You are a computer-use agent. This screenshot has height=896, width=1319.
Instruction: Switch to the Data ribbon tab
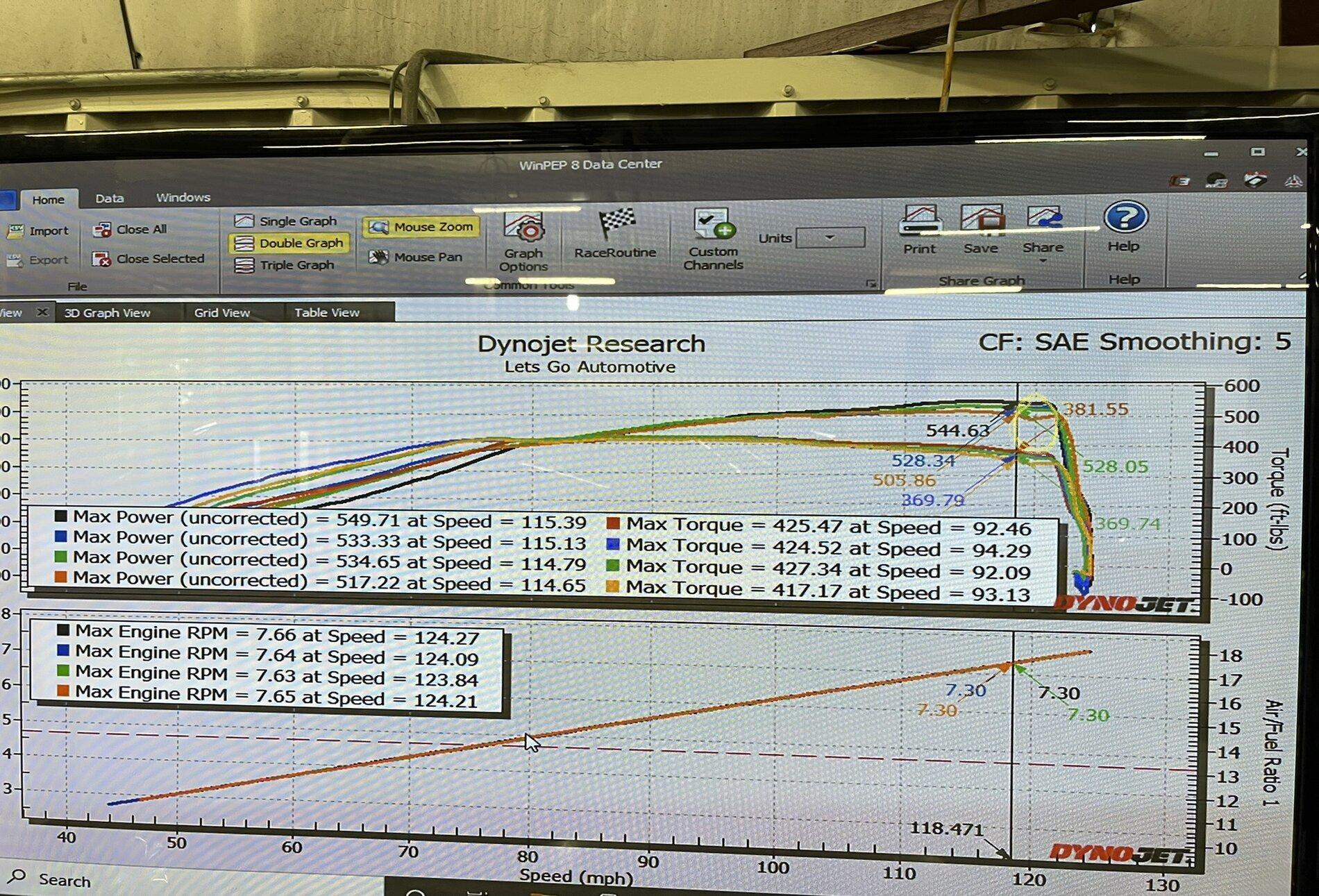tap(109, 198)
